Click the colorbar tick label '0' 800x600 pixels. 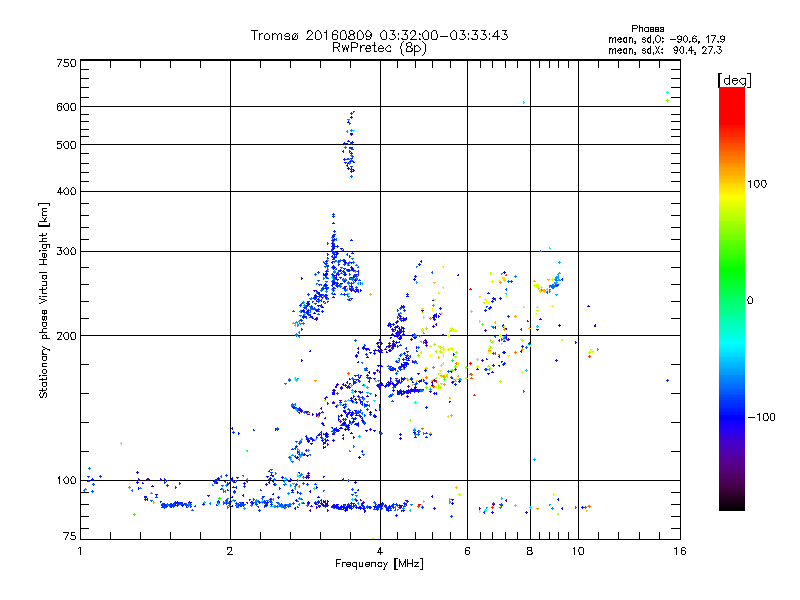pos(750,301)
